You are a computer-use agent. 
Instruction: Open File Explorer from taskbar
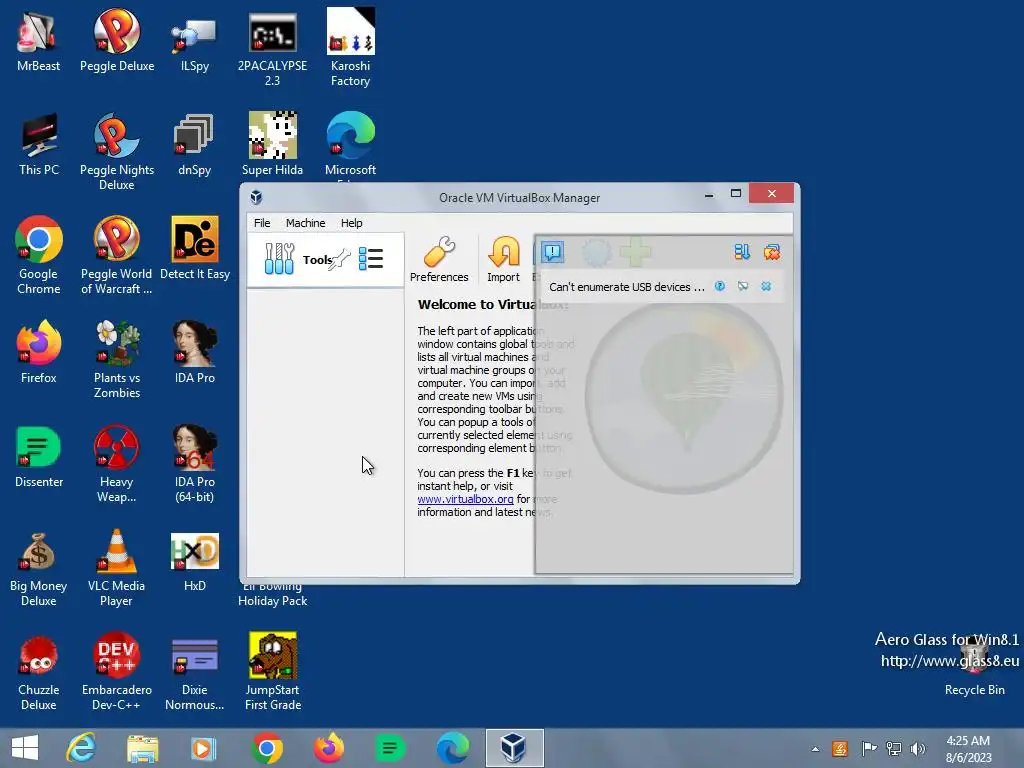point(143,748)
